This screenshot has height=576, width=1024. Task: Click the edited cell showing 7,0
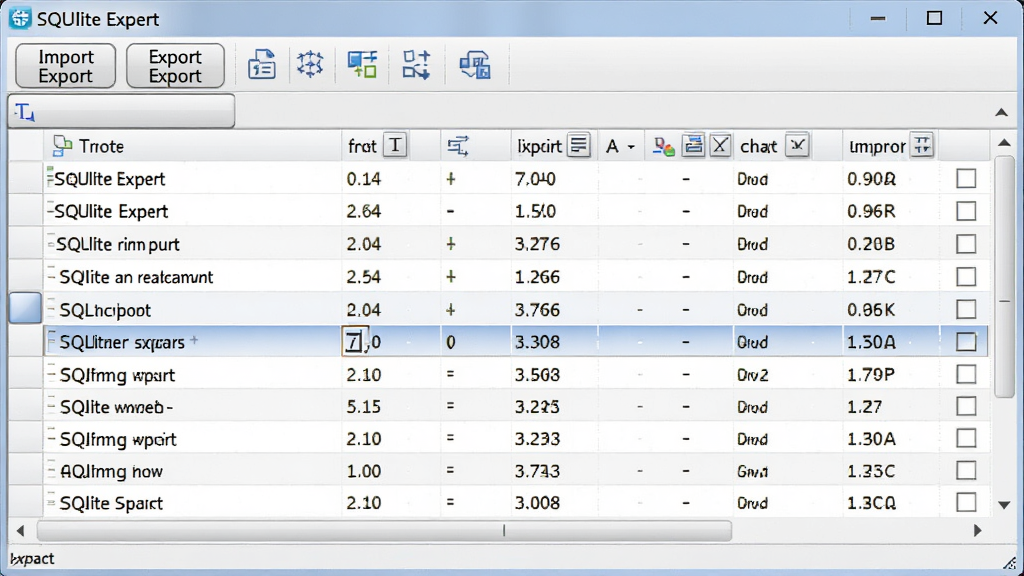362,342
